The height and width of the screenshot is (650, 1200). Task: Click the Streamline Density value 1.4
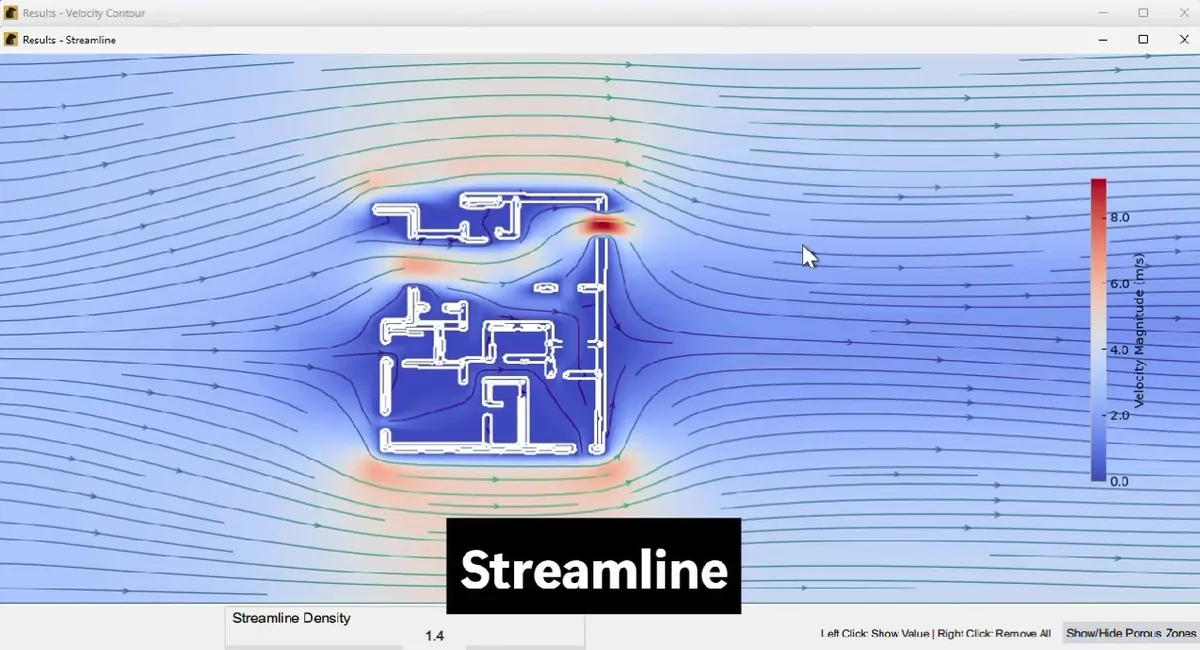coord(434,636)
